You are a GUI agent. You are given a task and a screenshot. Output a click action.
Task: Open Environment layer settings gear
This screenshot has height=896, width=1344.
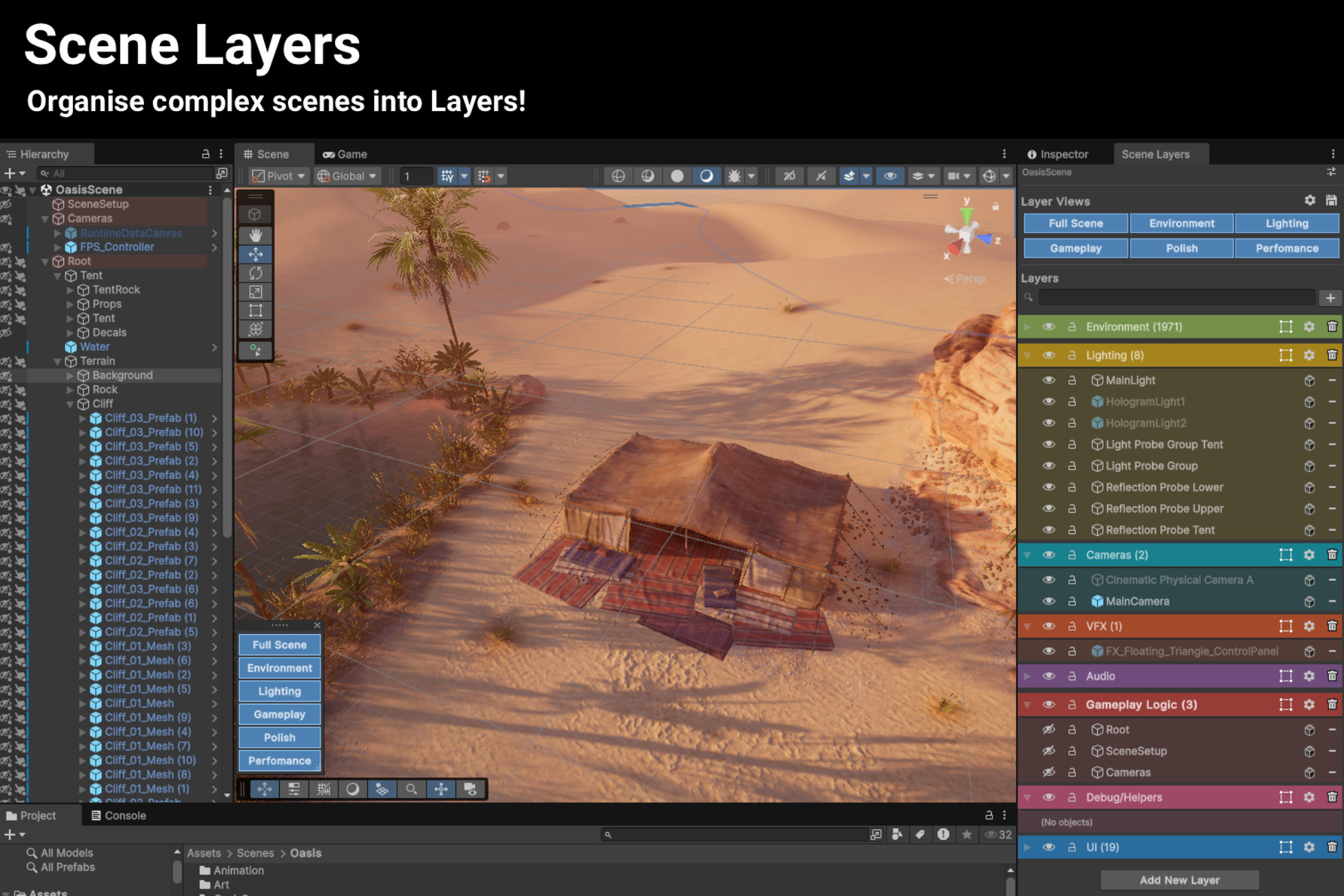pos(1309,327)
